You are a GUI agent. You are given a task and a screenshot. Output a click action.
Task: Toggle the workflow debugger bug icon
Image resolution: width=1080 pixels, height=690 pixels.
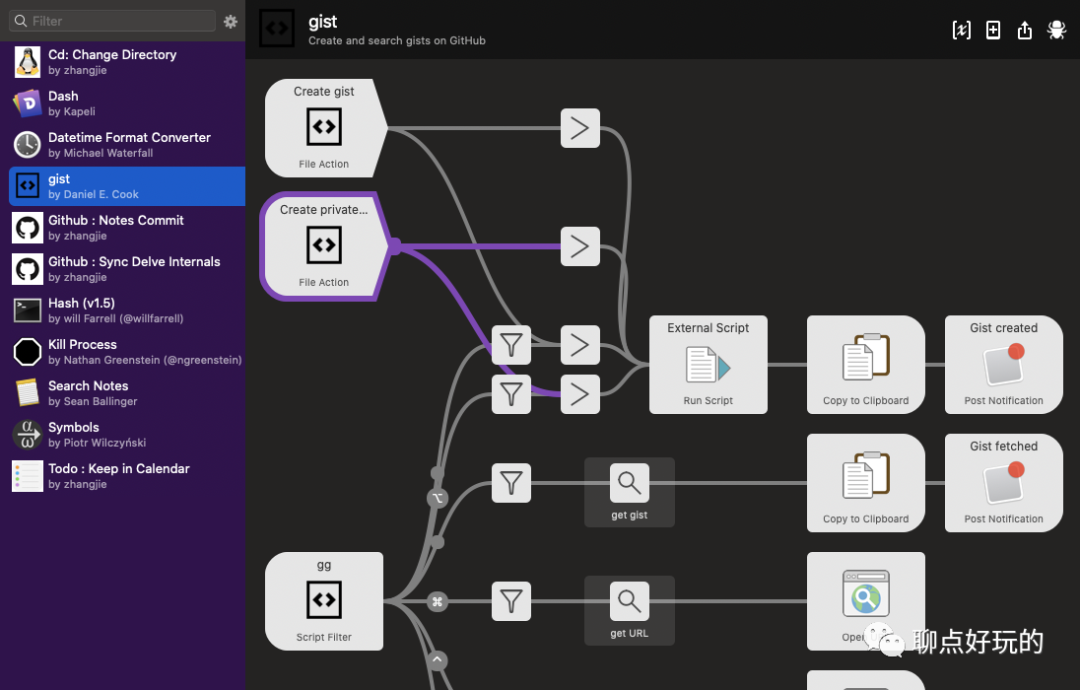tap(1057, 30)
